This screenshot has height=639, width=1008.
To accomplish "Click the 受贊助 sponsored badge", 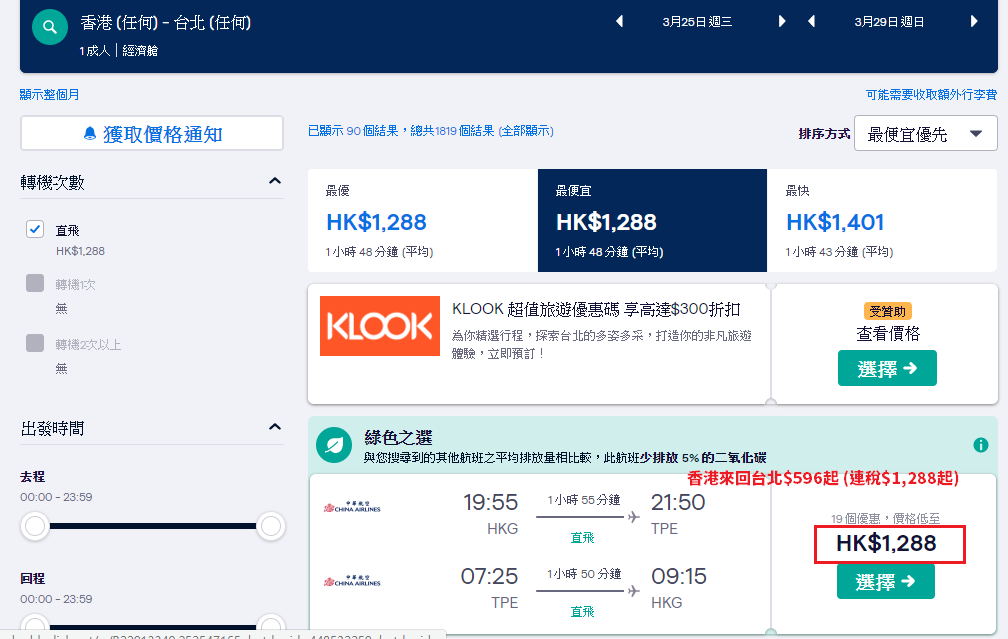I will tap(887, 311).
